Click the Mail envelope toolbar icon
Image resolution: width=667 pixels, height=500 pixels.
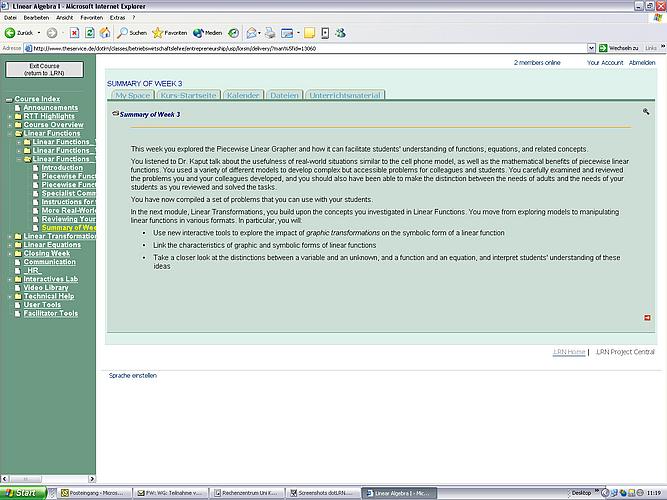(x=251, y=33)
